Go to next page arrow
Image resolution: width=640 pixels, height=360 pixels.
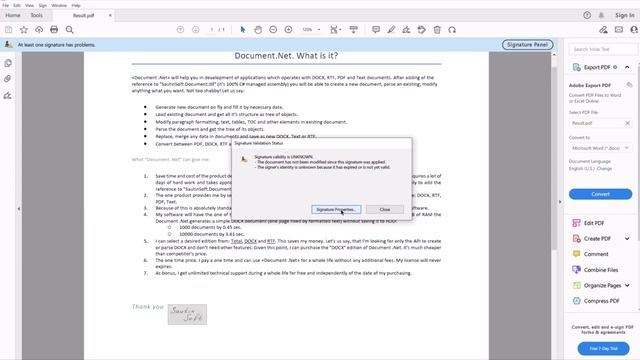click(x=196, y=30)
